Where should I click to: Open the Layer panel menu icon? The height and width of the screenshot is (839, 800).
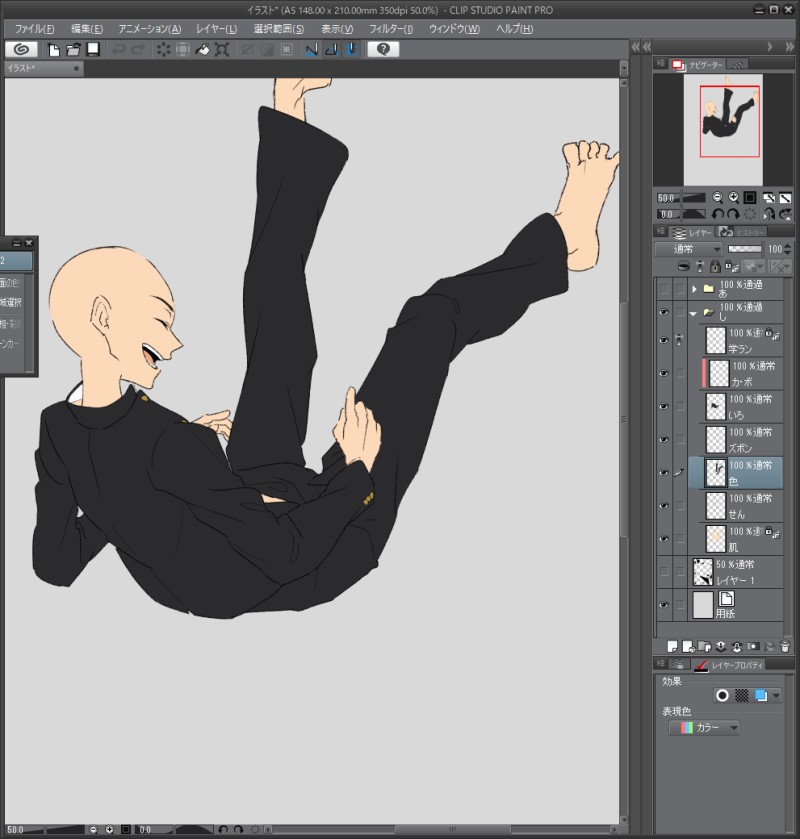(660, 232)
